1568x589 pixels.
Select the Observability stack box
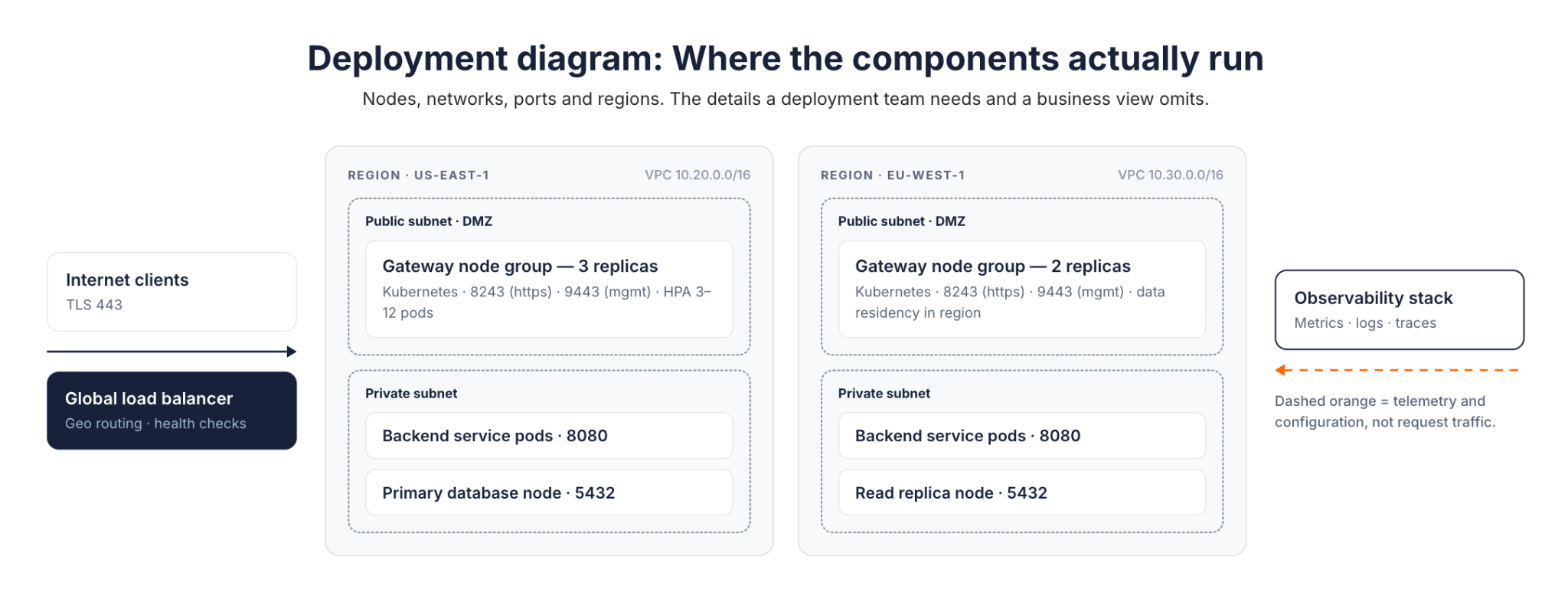[x=1399, y=309]
